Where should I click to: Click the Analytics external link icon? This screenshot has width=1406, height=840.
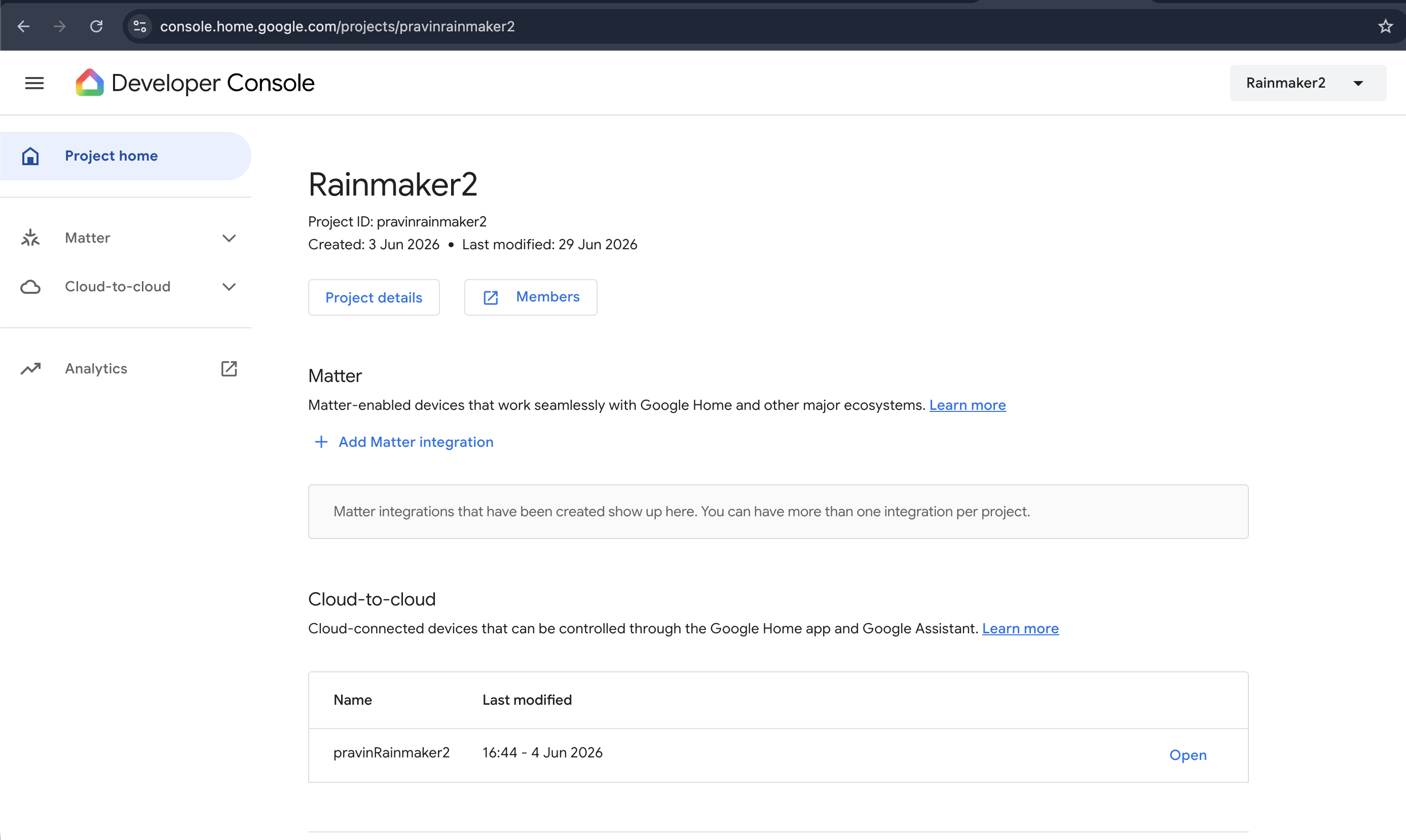[x=229, y=368]
